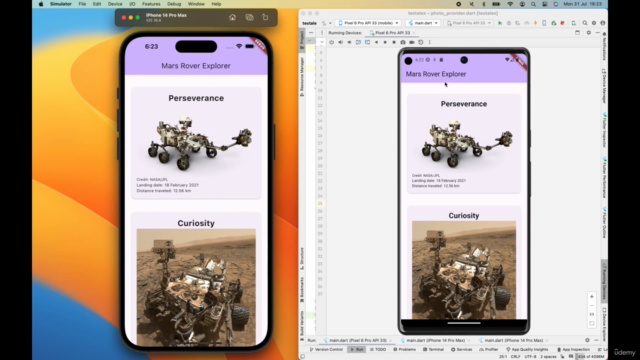
Task: Click the CRLF line separator in the status bar
Action: click(516, 357)
